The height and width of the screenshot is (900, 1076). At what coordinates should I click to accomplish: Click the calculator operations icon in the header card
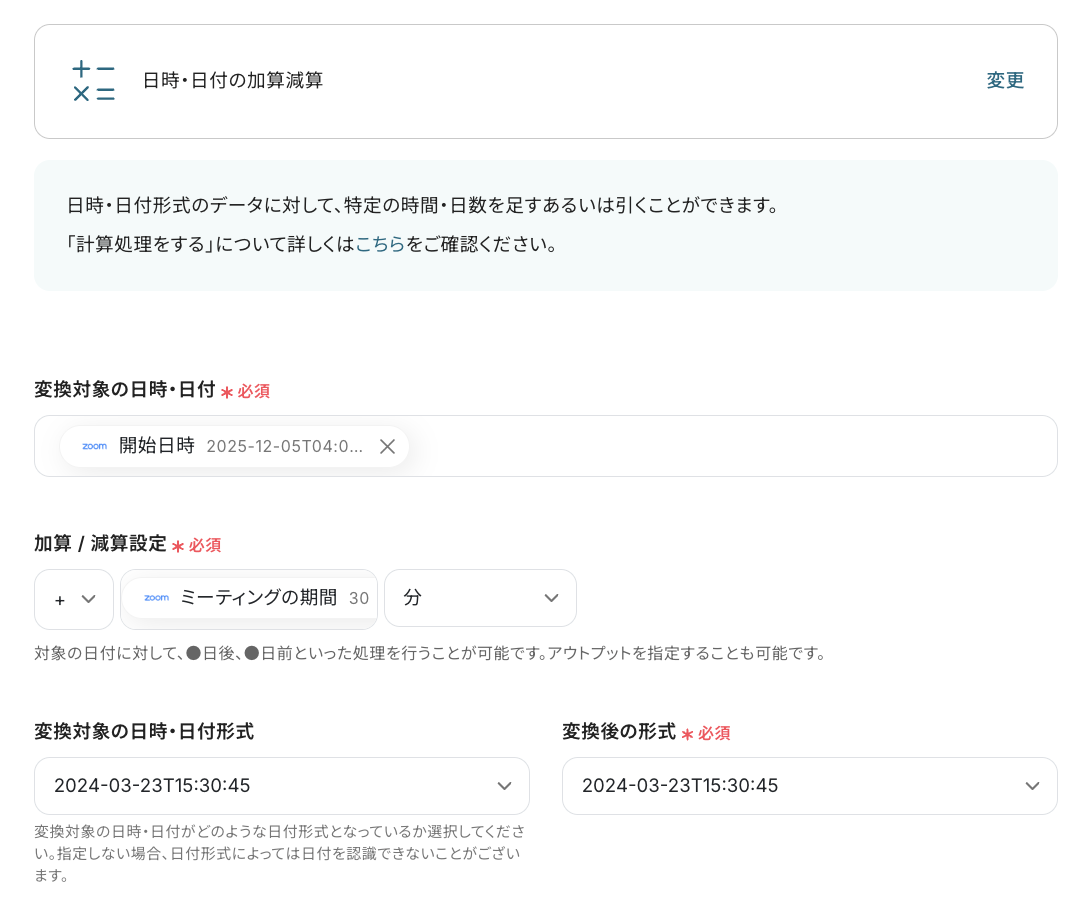click(94, 81)
